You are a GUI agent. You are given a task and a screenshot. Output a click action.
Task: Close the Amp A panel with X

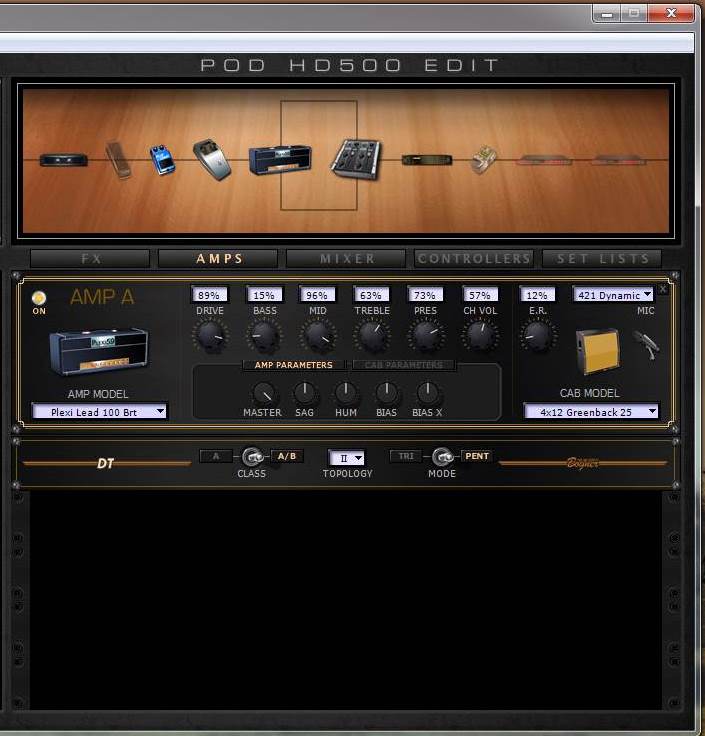[662, 289]
